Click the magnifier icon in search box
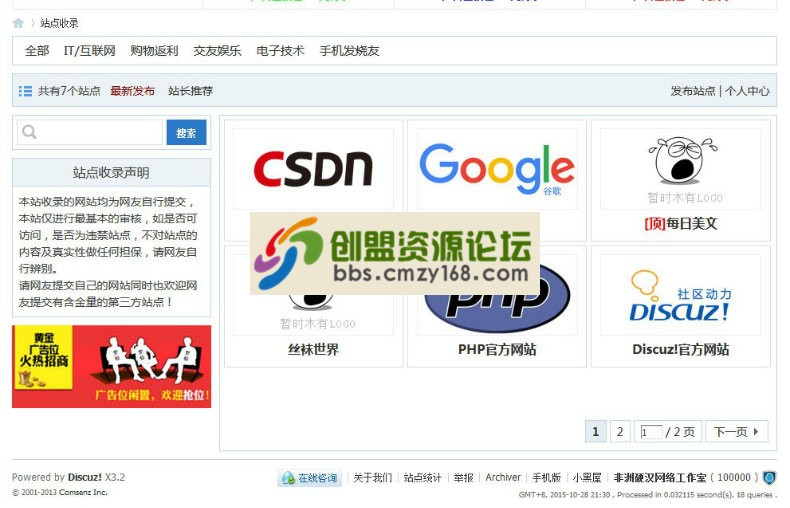The image size is (790, 508). [29, 132]
